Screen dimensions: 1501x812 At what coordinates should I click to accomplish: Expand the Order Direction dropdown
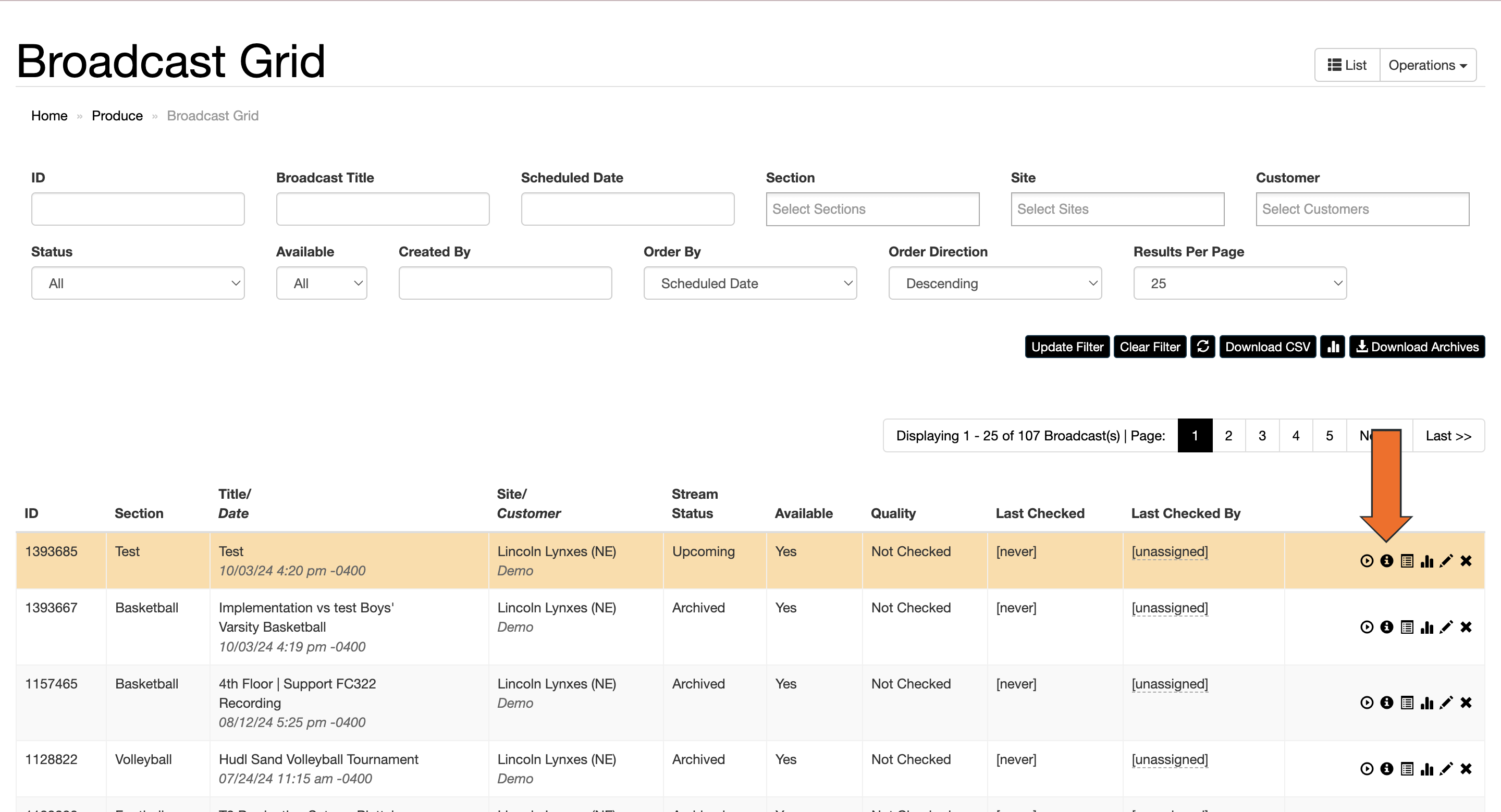tap(994, 283)
